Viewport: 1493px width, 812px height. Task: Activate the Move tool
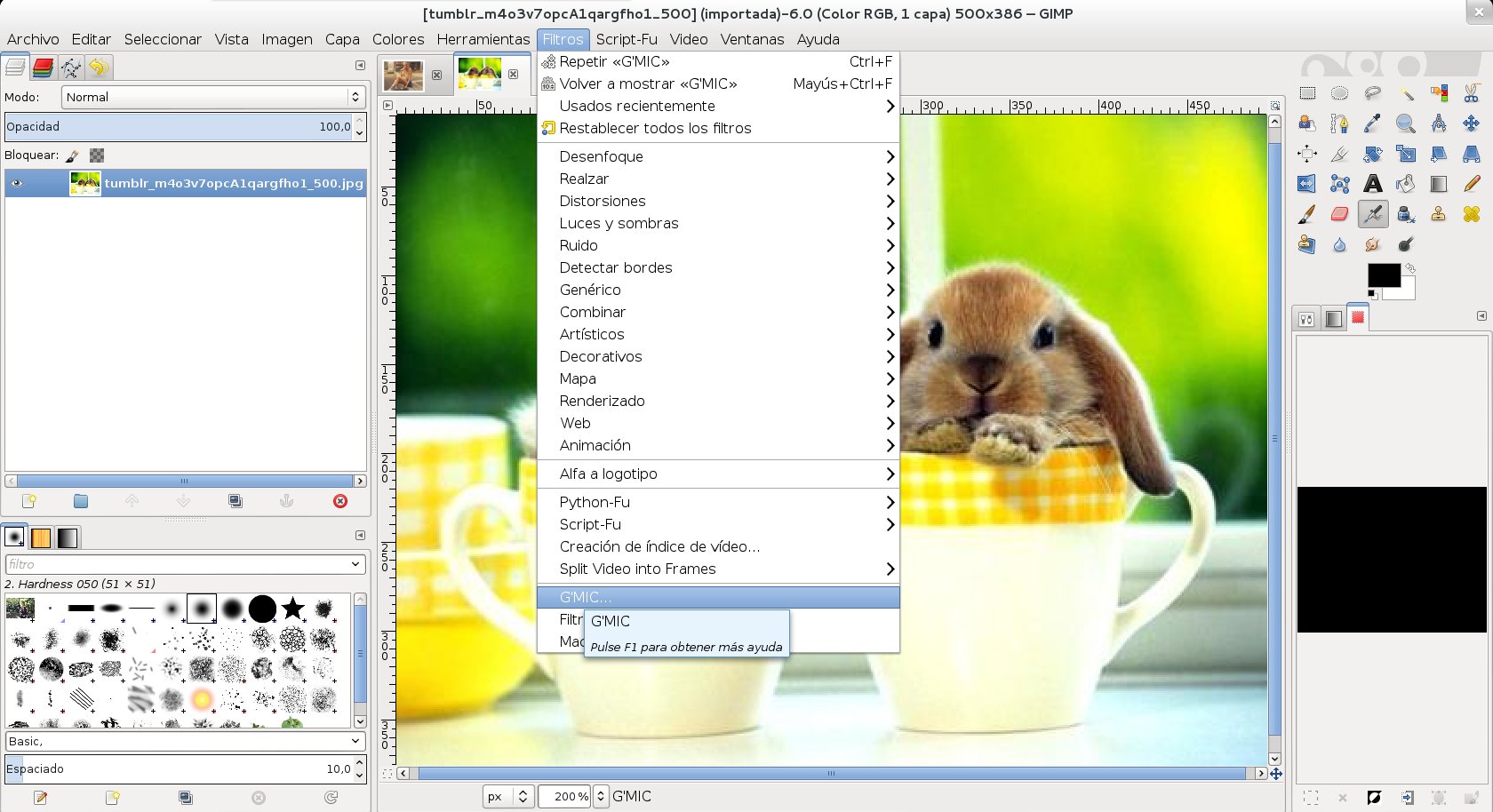pyautogui.click(x=1472, y=123)
